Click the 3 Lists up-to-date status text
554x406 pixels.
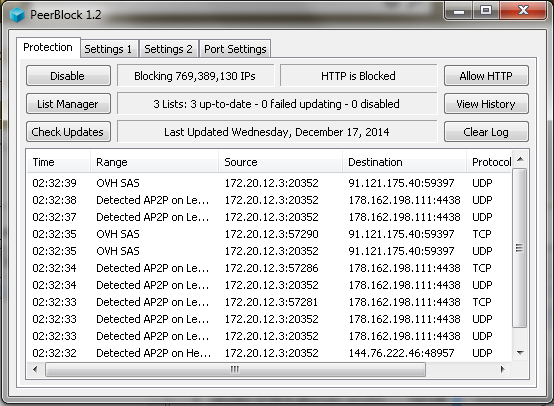(277, 104)
